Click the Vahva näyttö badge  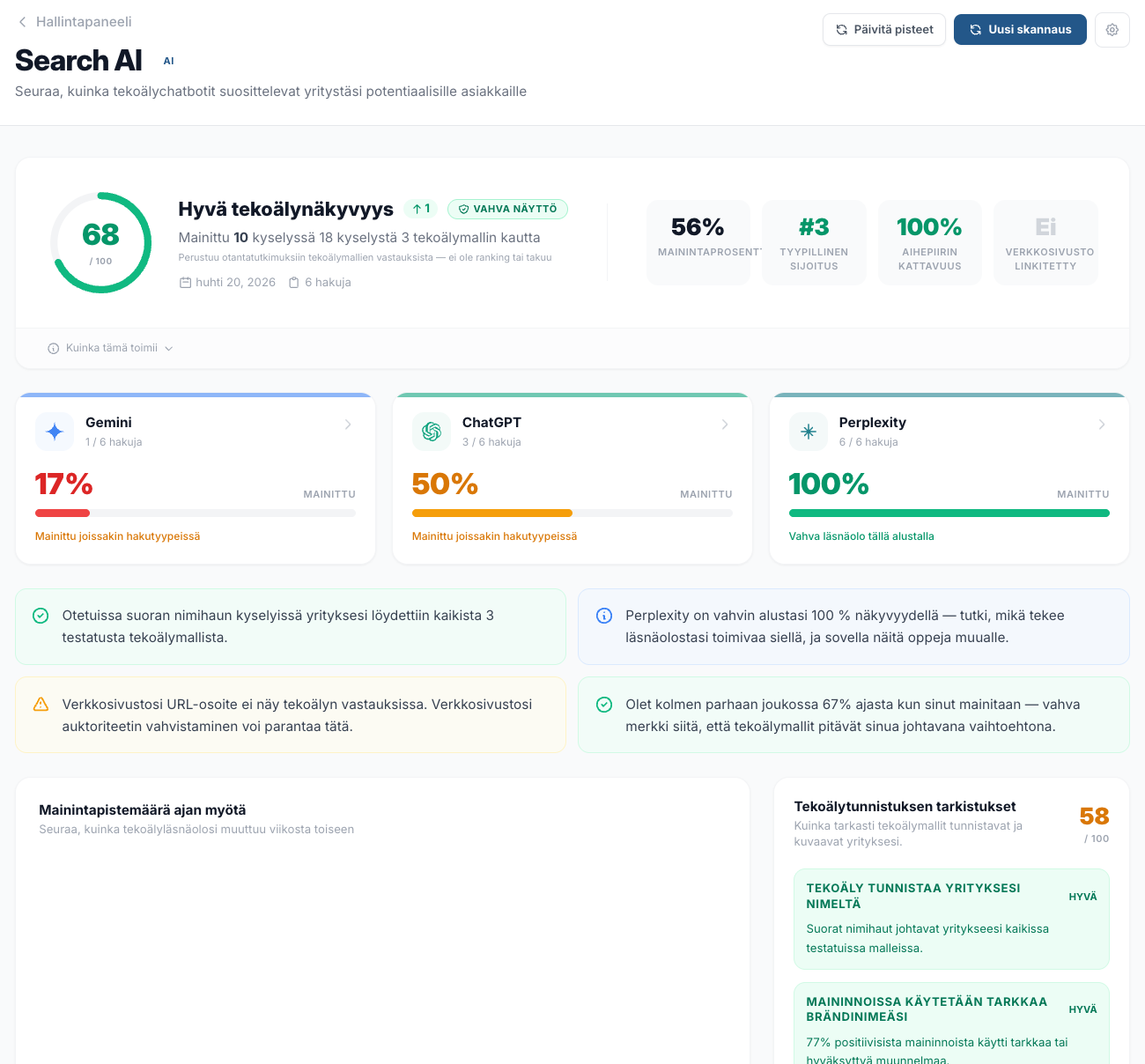coord(507,209)
